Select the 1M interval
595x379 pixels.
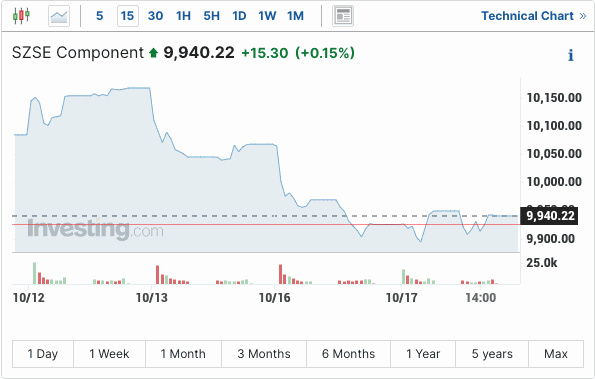tap(295, 16)
